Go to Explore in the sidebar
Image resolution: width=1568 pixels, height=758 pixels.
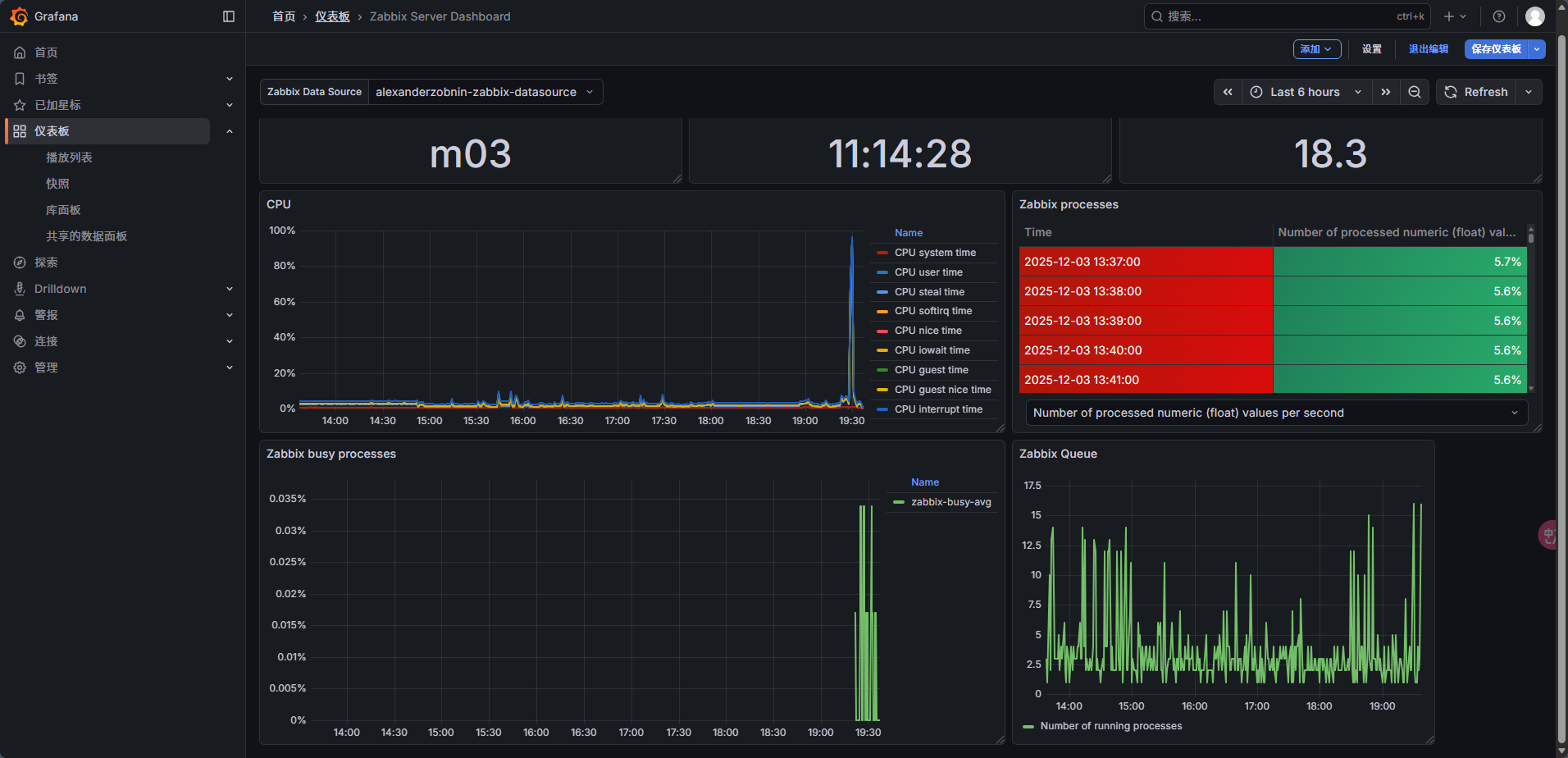click(x=46, y=263)
